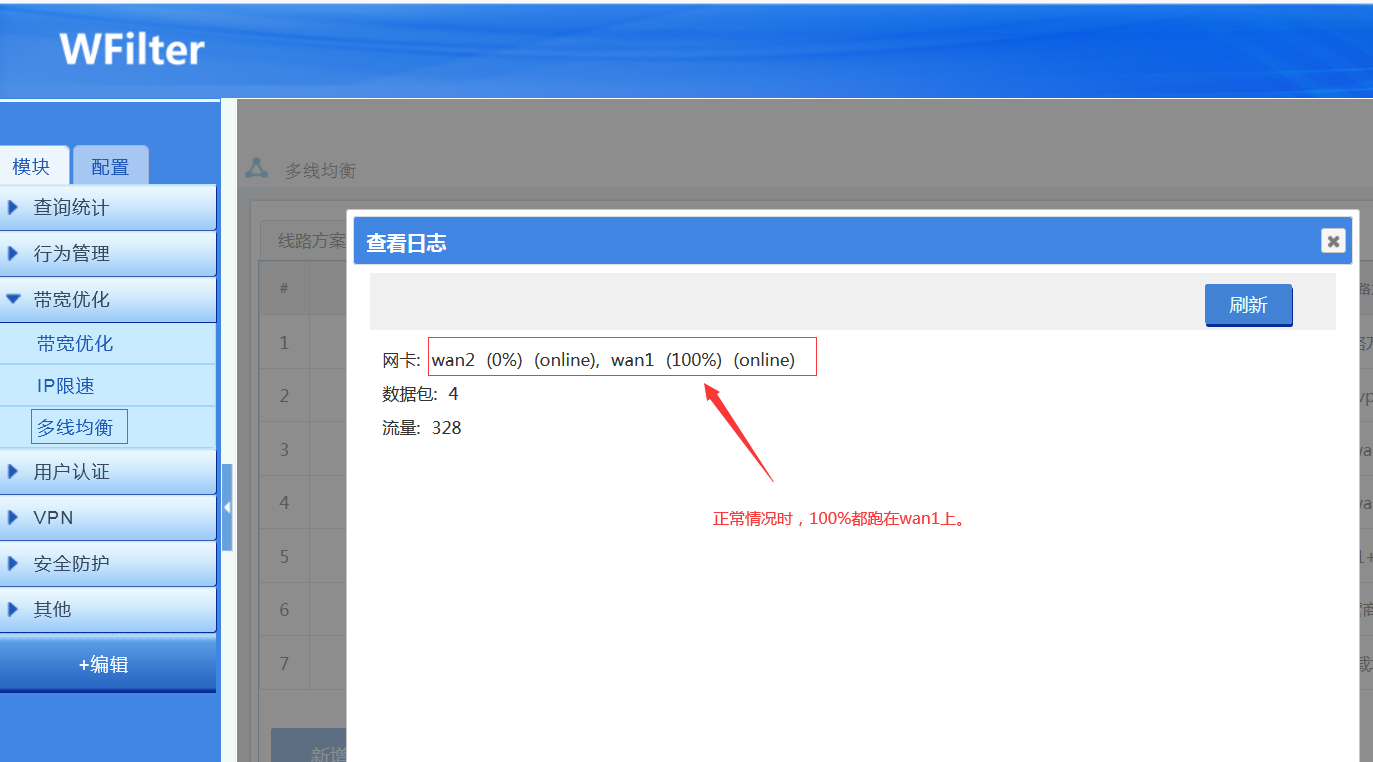Expand the 其他 section
The height and width of the screenshot is (762, 1373).
point(108,610)
